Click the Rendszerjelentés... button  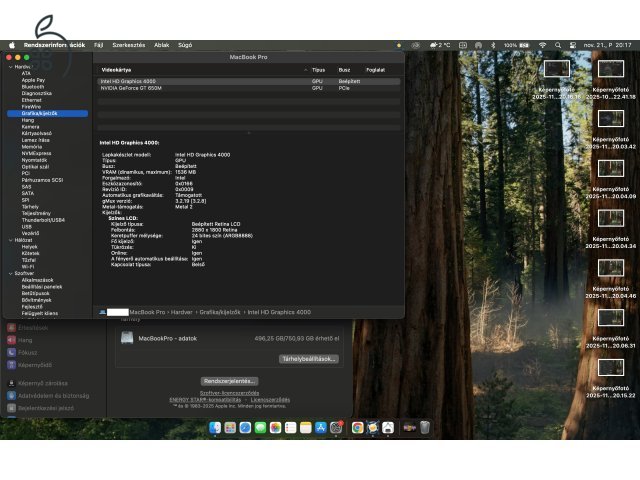(x=229, y=381)
